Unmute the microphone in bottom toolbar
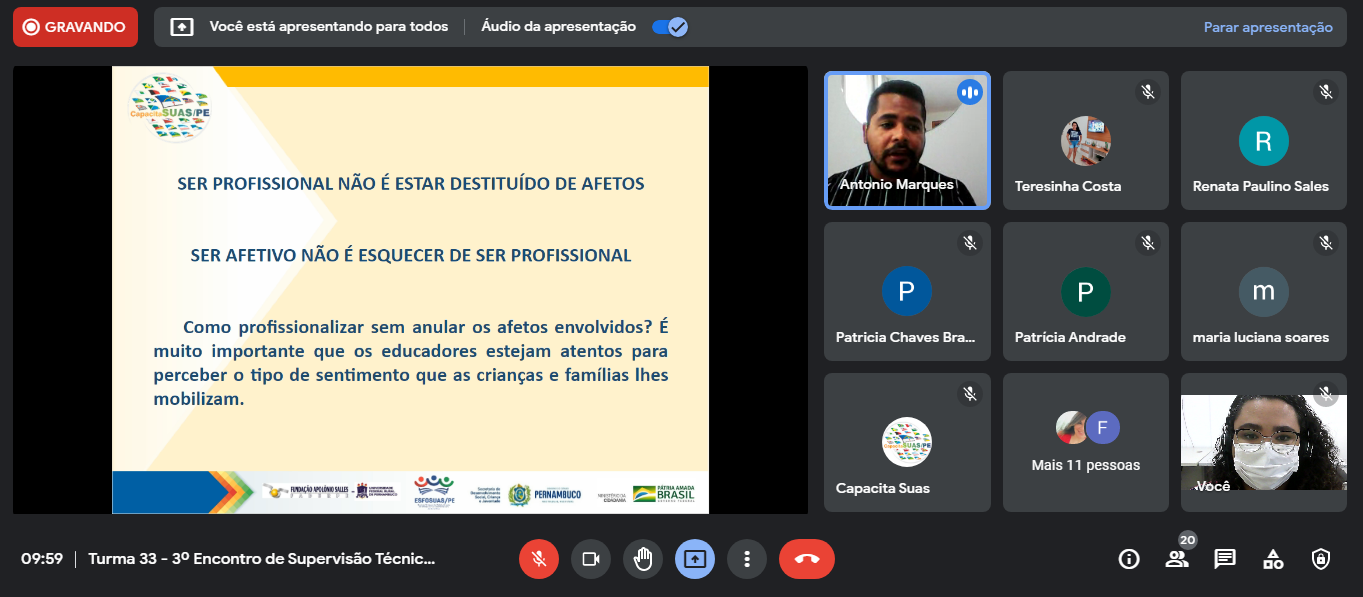This screenshot has height=597, width=1363. (x=539, y=559)
